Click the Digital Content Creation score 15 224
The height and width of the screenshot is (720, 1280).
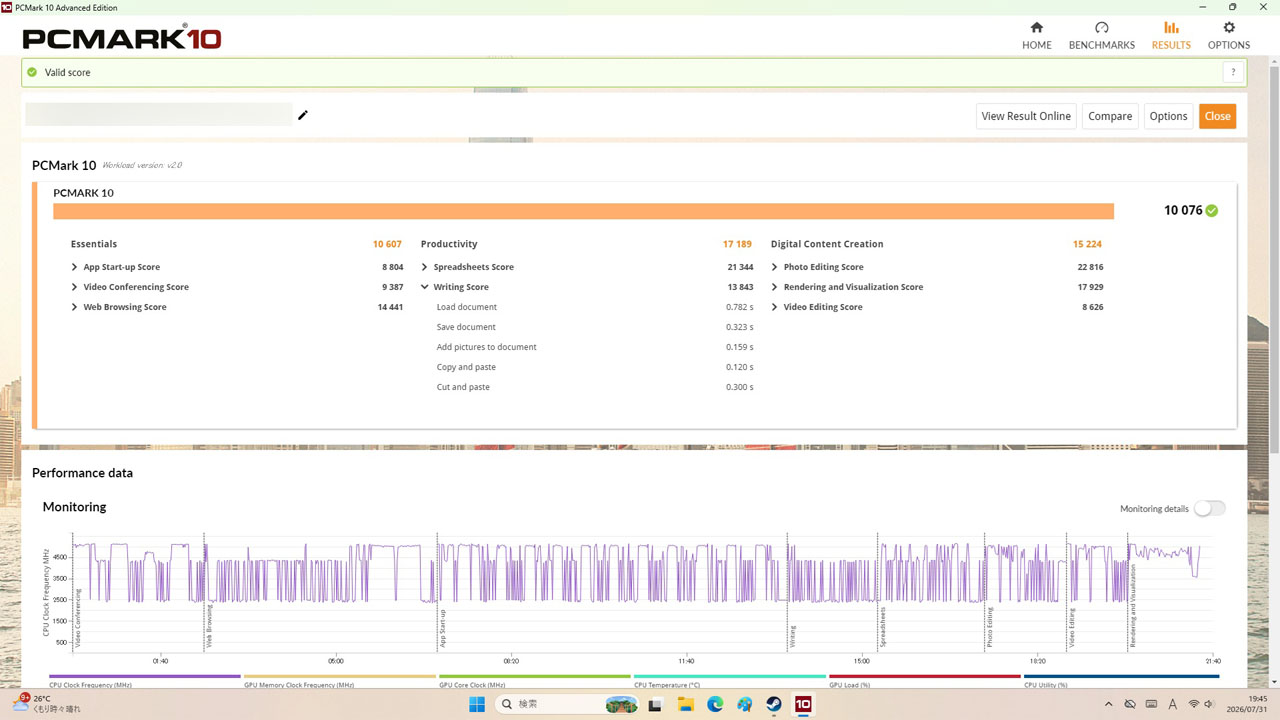pos(1087,244)
